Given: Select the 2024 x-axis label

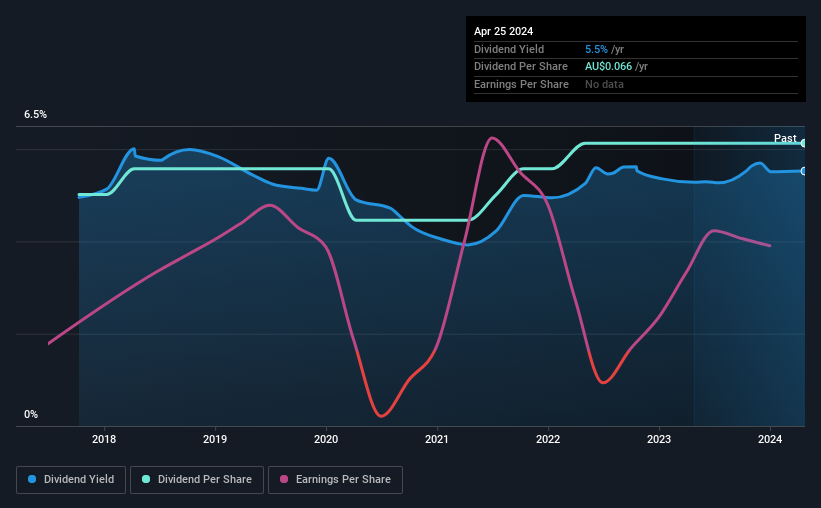Looking at the screenshot, I should click(x=770, y=439).
